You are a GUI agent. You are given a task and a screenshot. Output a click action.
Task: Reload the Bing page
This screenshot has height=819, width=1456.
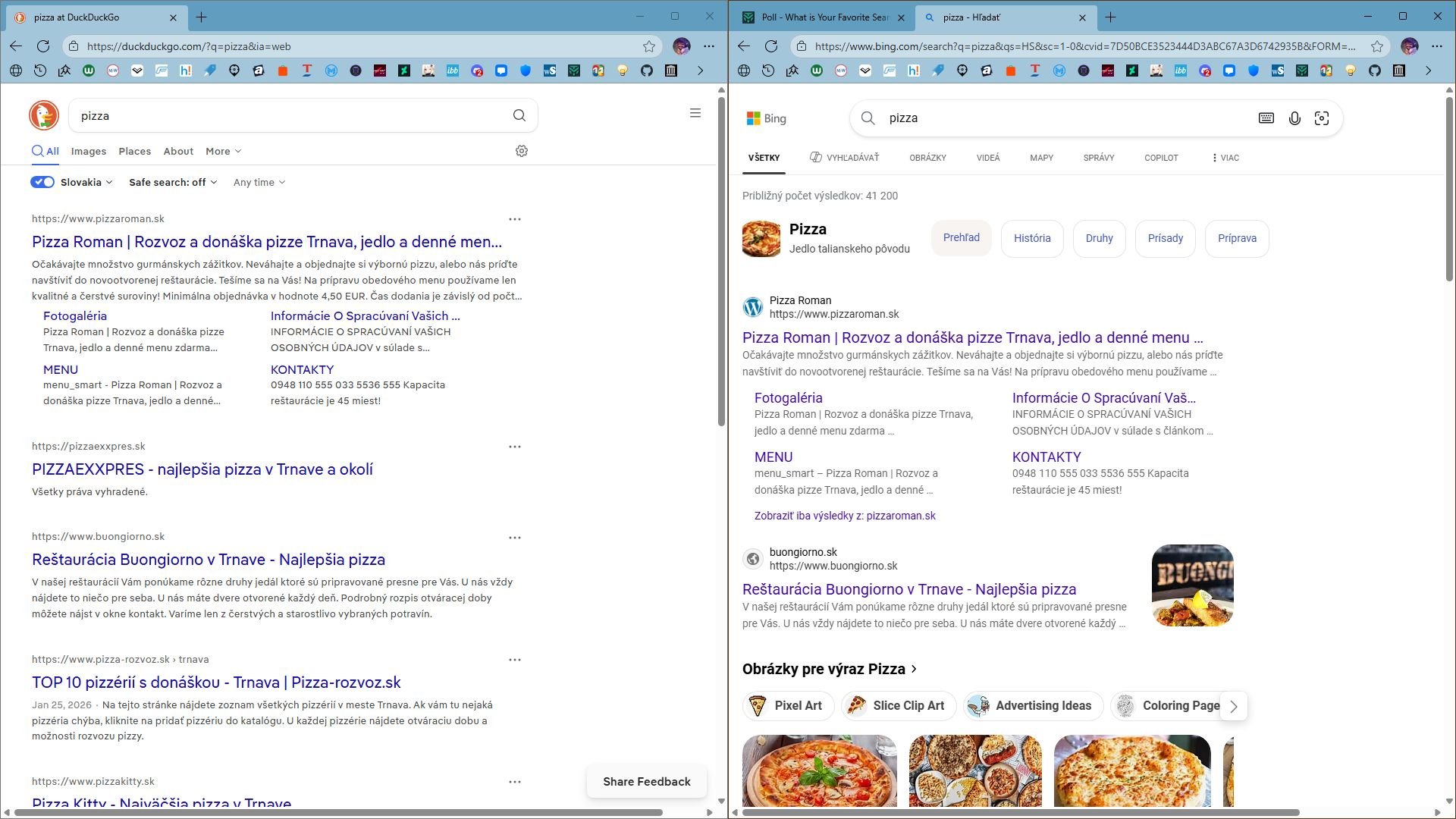click(x=771, y=46)
